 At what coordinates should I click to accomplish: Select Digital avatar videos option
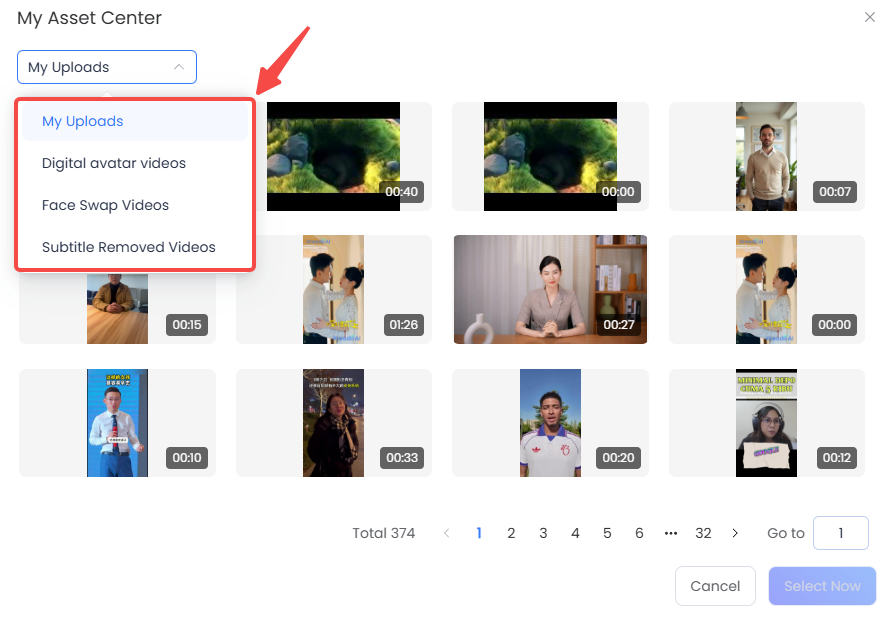click(114, 163)
